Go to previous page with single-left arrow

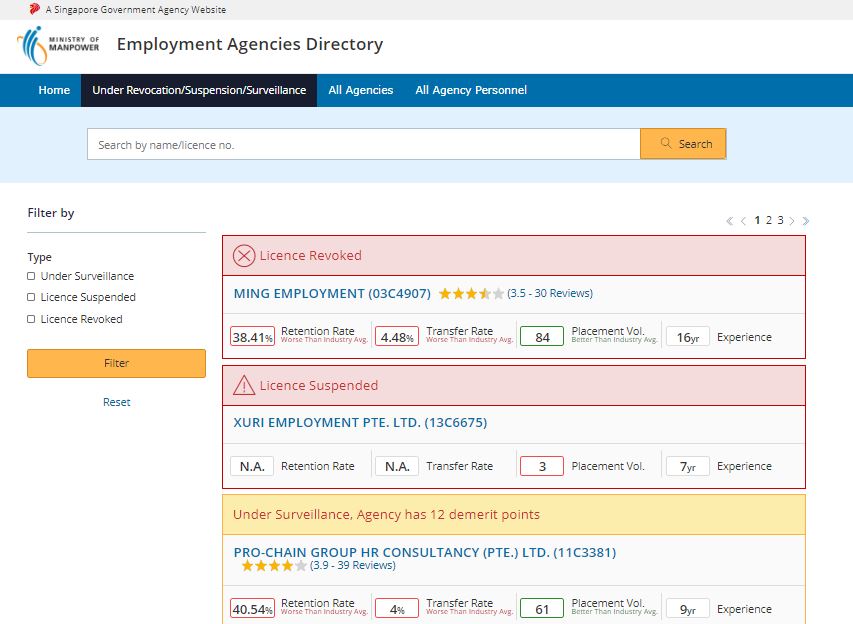pos(743,221)
